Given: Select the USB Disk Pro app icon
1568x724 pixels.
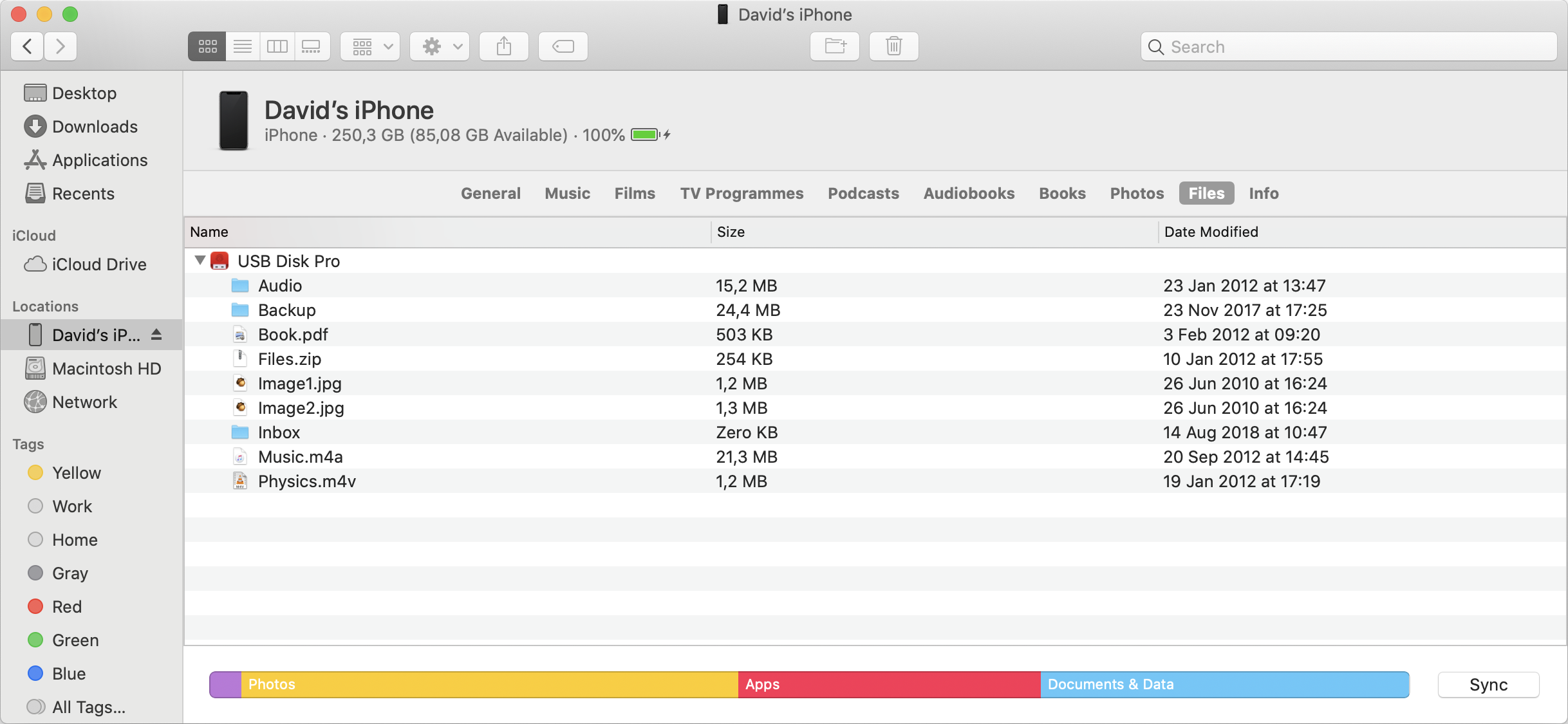Looking at the screenshot, I should pyautogui.click(x=219, y=261).
